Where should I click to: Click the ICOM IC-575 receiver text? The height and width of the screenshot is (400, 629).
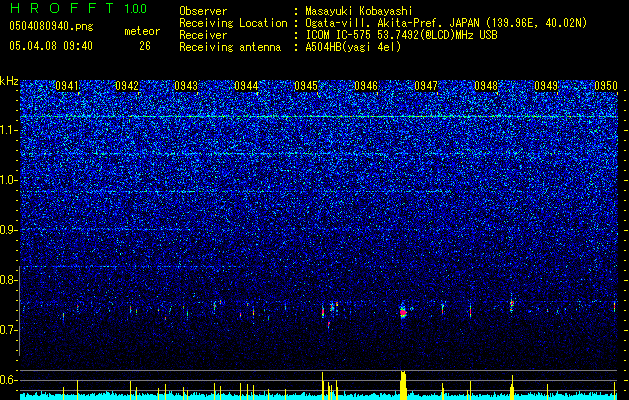tap(401, 35)
